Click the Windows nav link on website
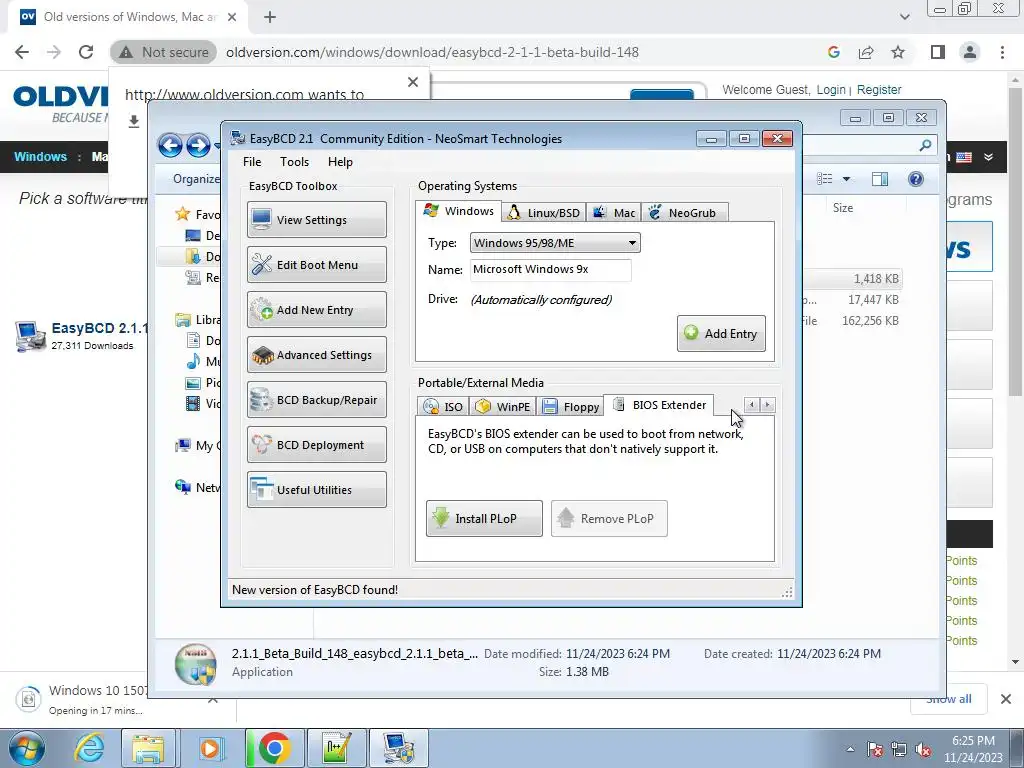The width and height of the screenshot is (1024, 768). pos(40,157)
